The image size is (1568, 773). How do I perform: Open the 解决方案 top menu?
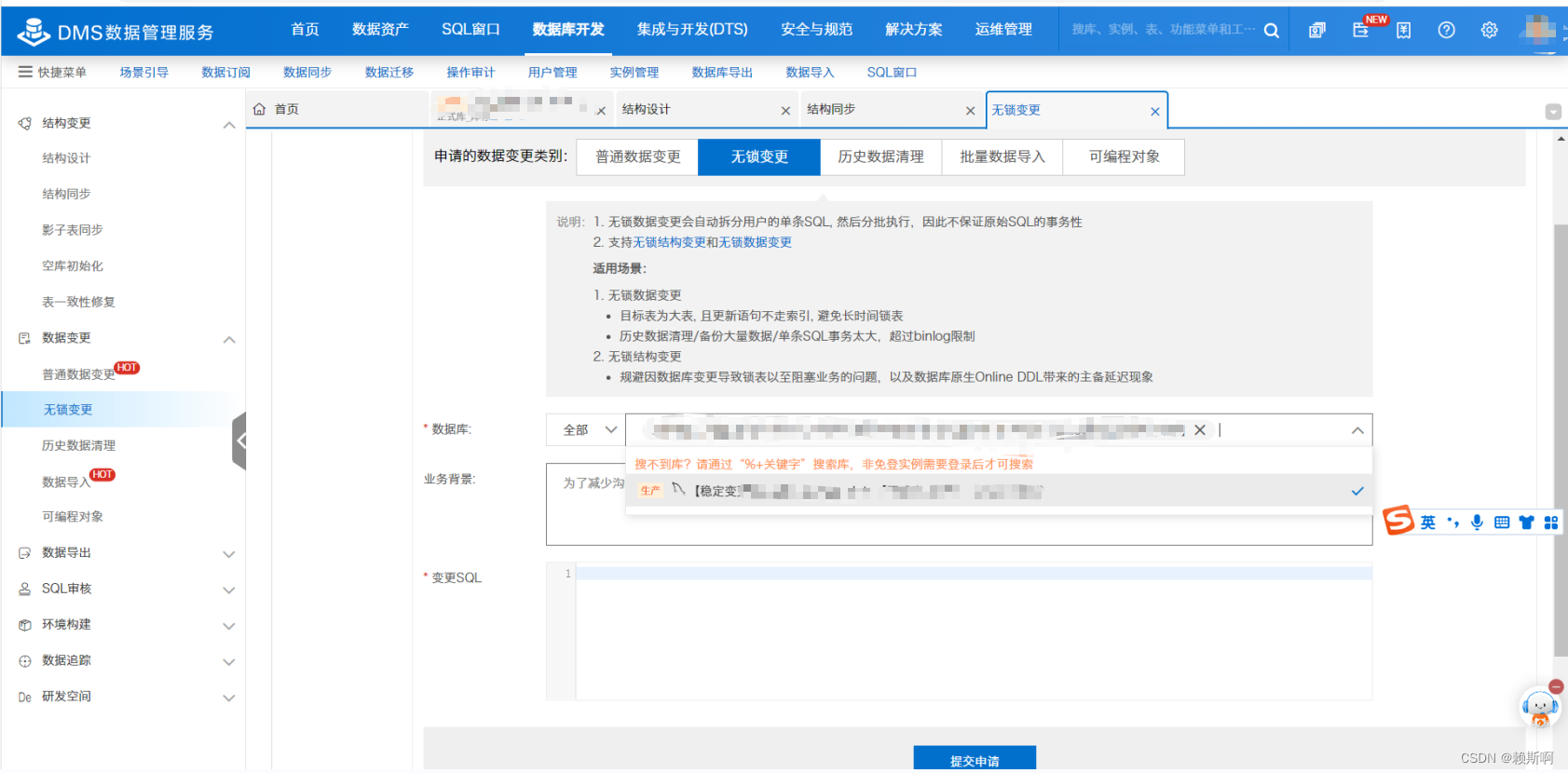(x=914, y=30)
